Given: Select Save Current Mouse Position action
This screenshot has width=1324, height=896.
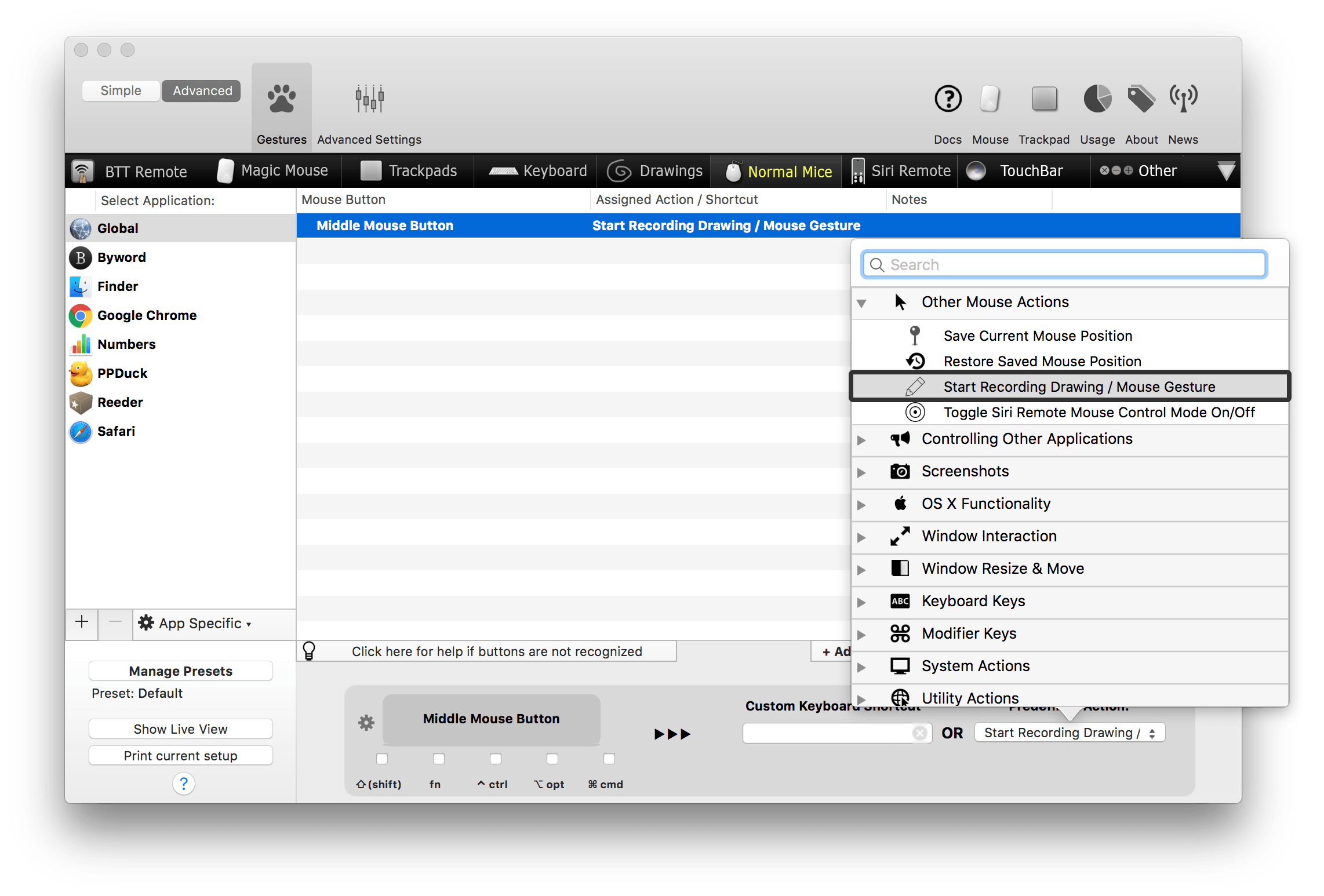Looking at the screenshot, I should click(1037, 336).
